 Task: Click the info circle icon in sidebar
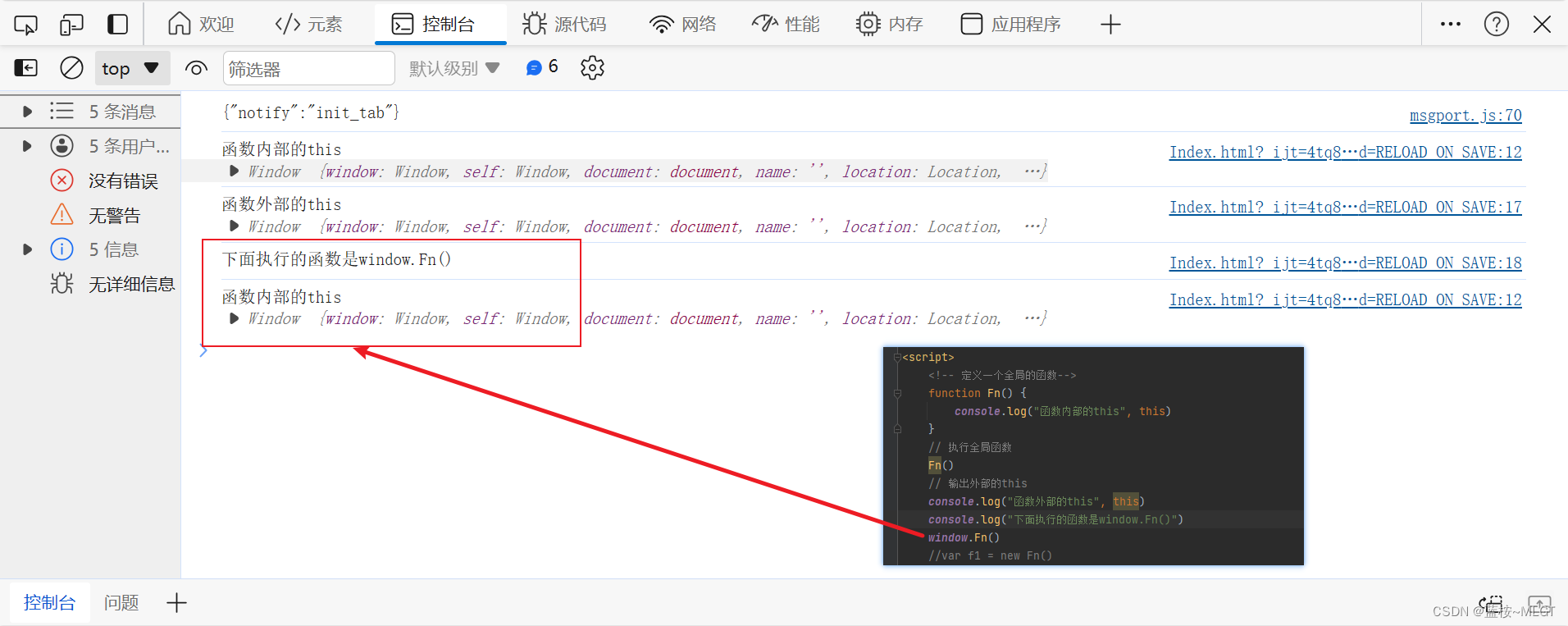62,249
